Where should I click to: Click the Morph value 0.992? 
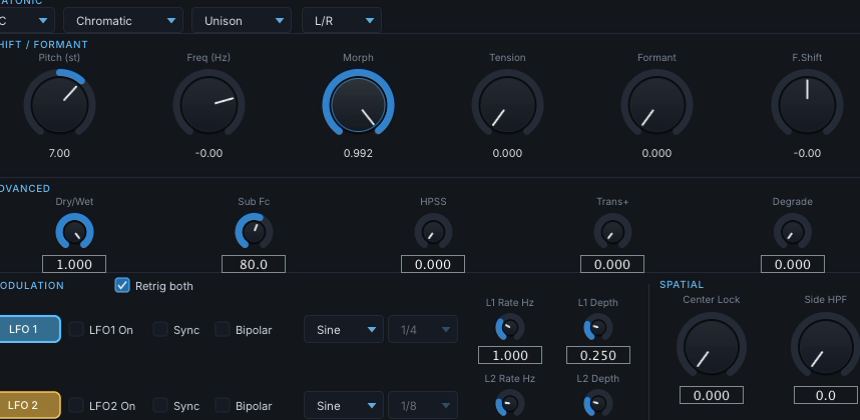tap(358, 154)
